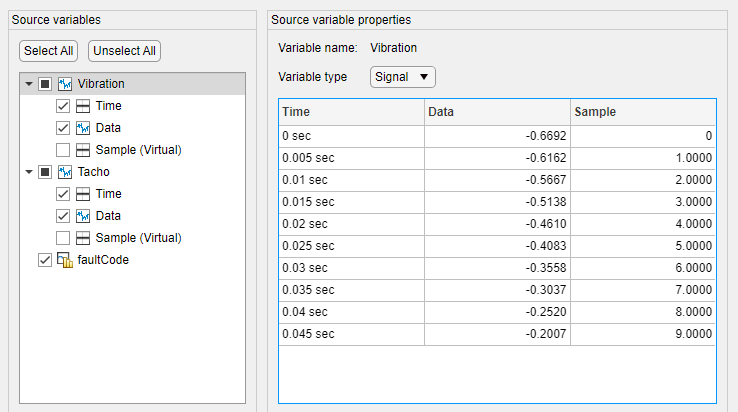Click the Unselect All button

tap(124, 51)
